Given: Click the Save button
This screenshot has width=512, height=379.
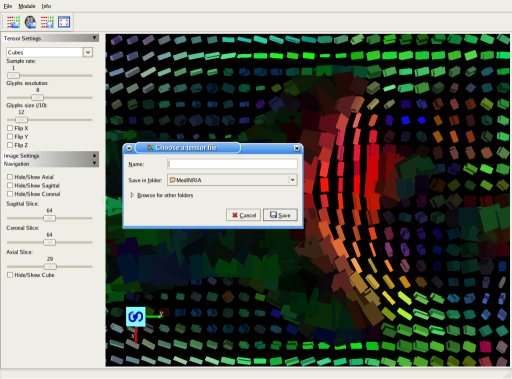Looking at the screenshot, I should (x=280, y=215).
